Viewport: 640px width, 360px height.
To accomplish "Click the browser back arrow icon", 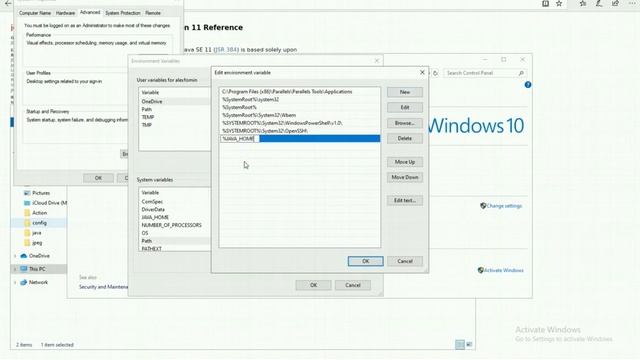I will pyautogui.click(x=7, y=3).
